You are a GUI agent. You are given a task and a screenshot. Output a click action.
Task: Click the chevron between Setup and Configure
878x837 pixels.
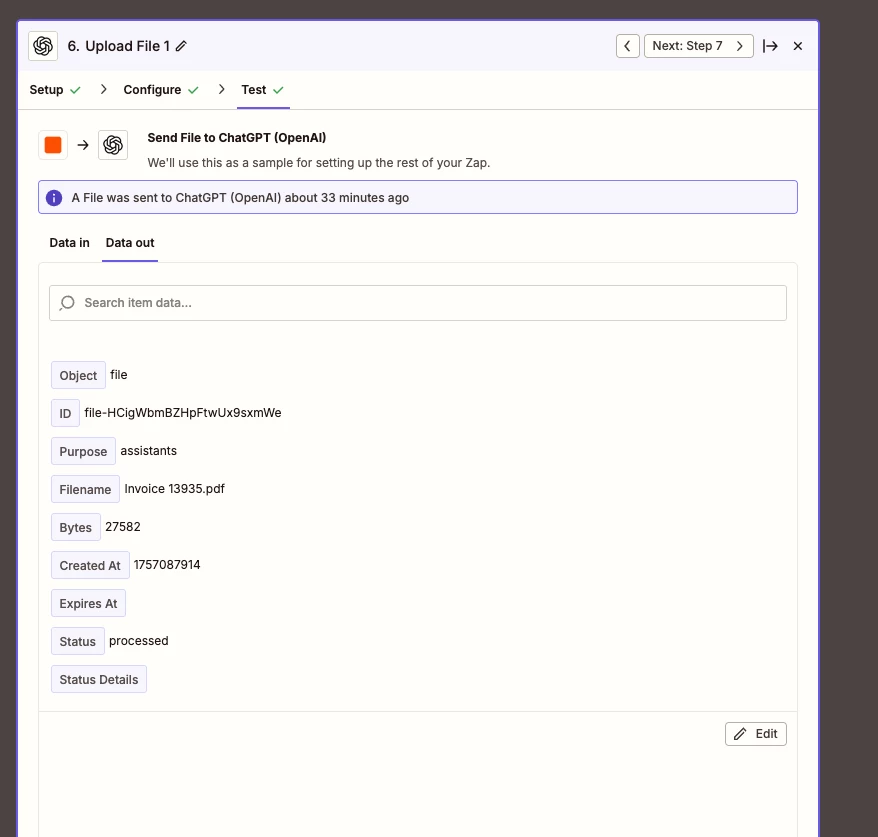coord(103,89)
